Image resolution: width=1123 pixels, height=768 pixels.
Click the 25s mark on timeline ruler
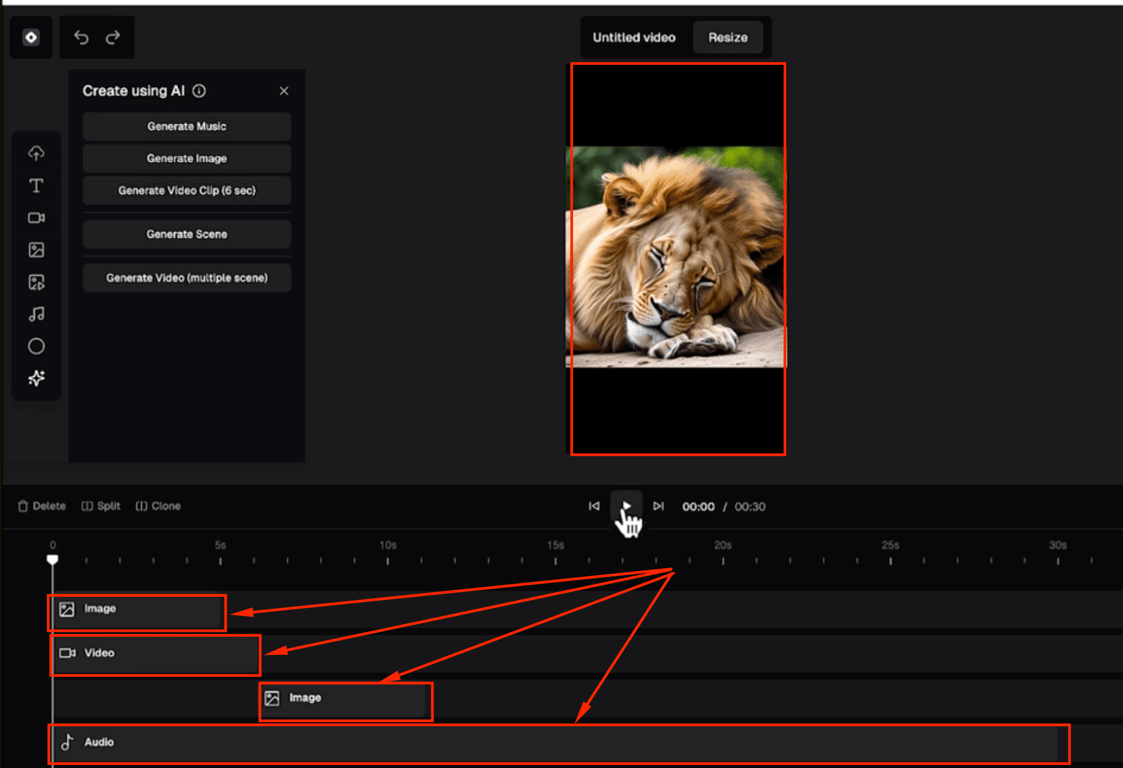click(x=890, y=546)
